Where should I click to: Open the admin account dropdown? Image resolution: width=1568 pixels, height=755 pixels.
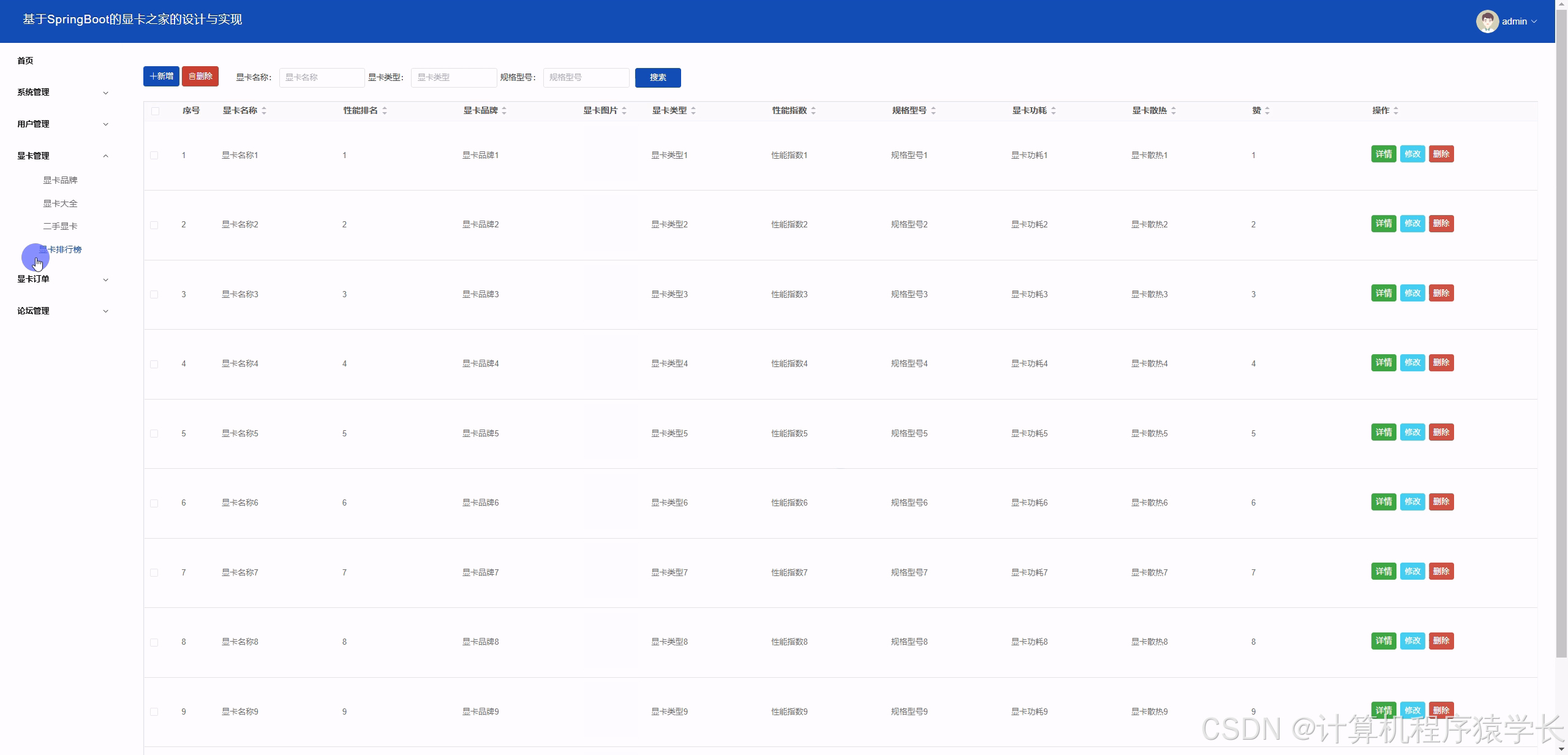[x=1519, y=21]
